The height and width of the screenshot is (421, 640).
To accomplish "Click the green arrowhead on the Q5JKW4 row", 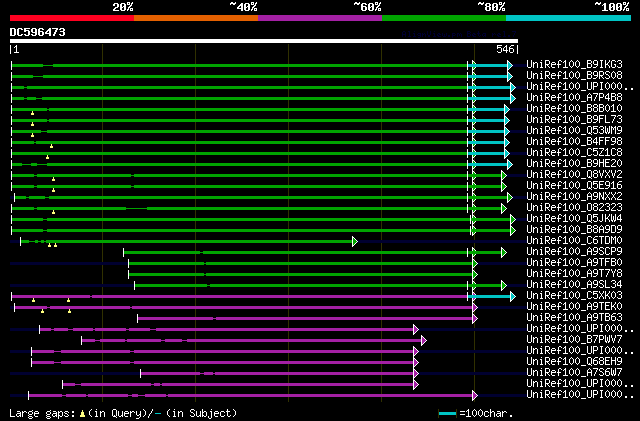I will point(513,220).
